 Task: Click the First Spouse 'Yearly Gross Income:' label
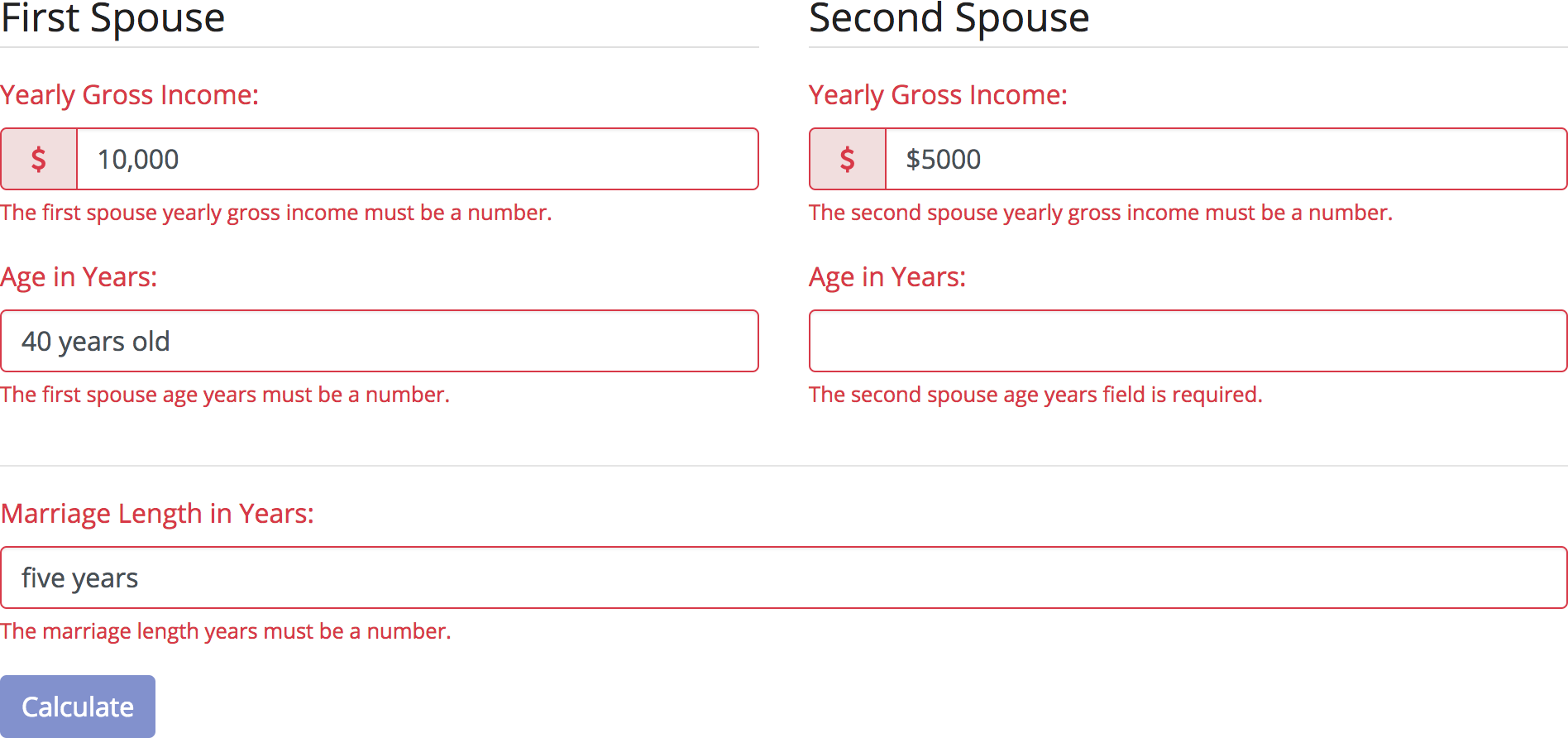point(130,95)
